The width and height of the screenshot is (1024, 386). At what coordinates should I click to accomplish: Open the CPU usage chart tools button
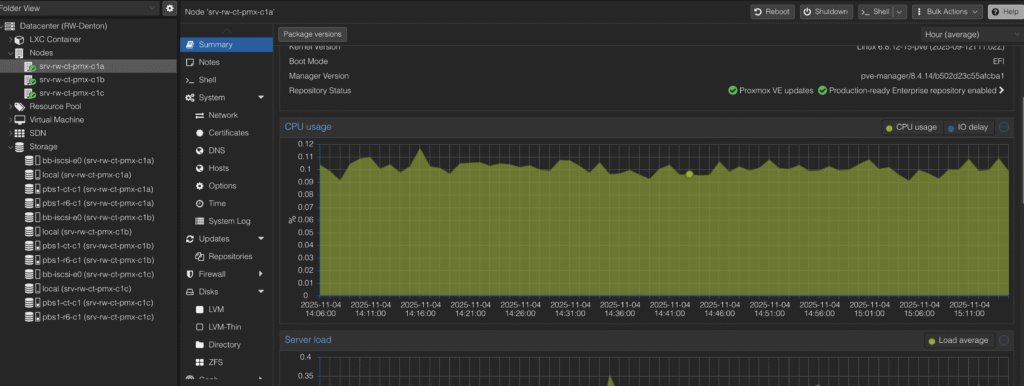coord(1004,127)
